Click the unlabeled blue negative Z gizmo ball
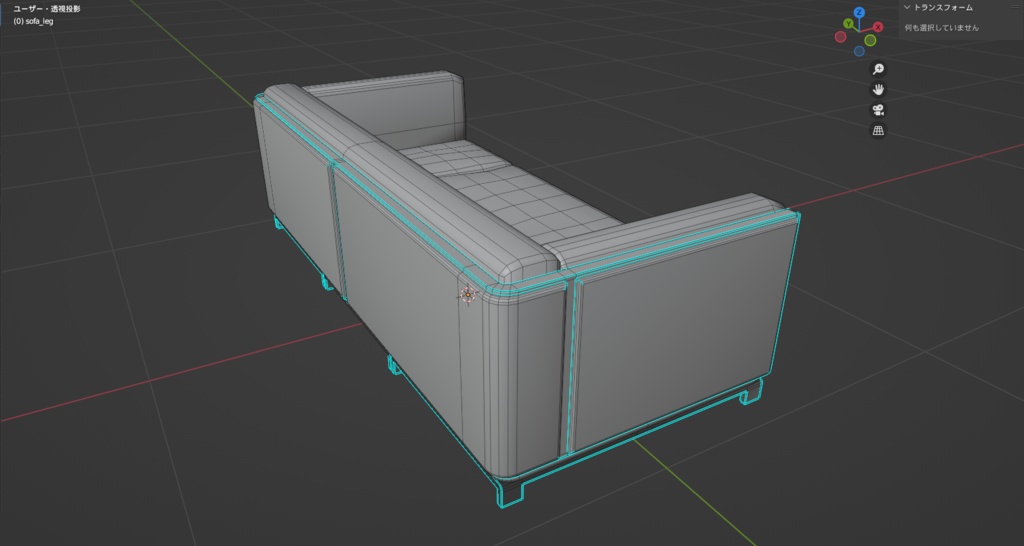 coord(859,52)
